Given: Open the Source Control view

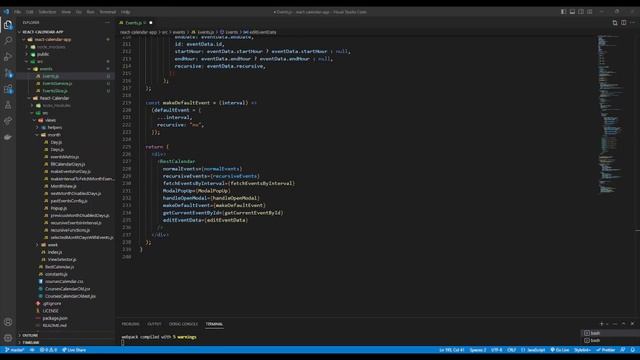Looking at the screenshot, I should [x=8, y=73].
